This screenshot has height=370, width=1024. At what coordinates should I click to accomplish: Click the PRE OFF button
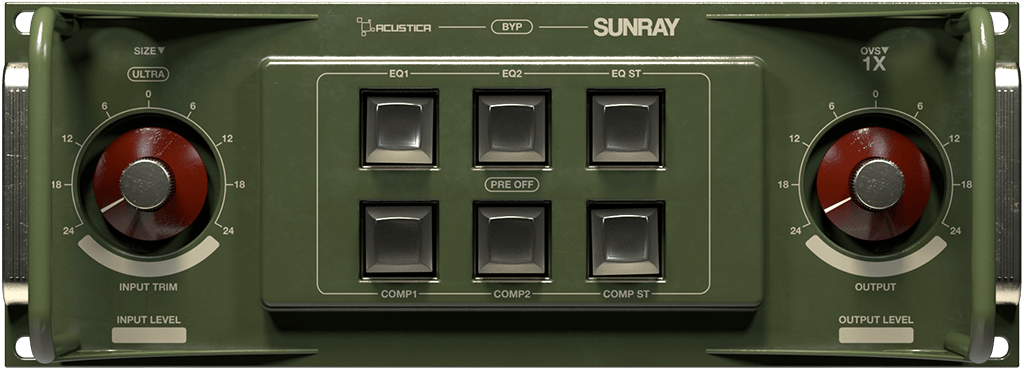(512, 185)
